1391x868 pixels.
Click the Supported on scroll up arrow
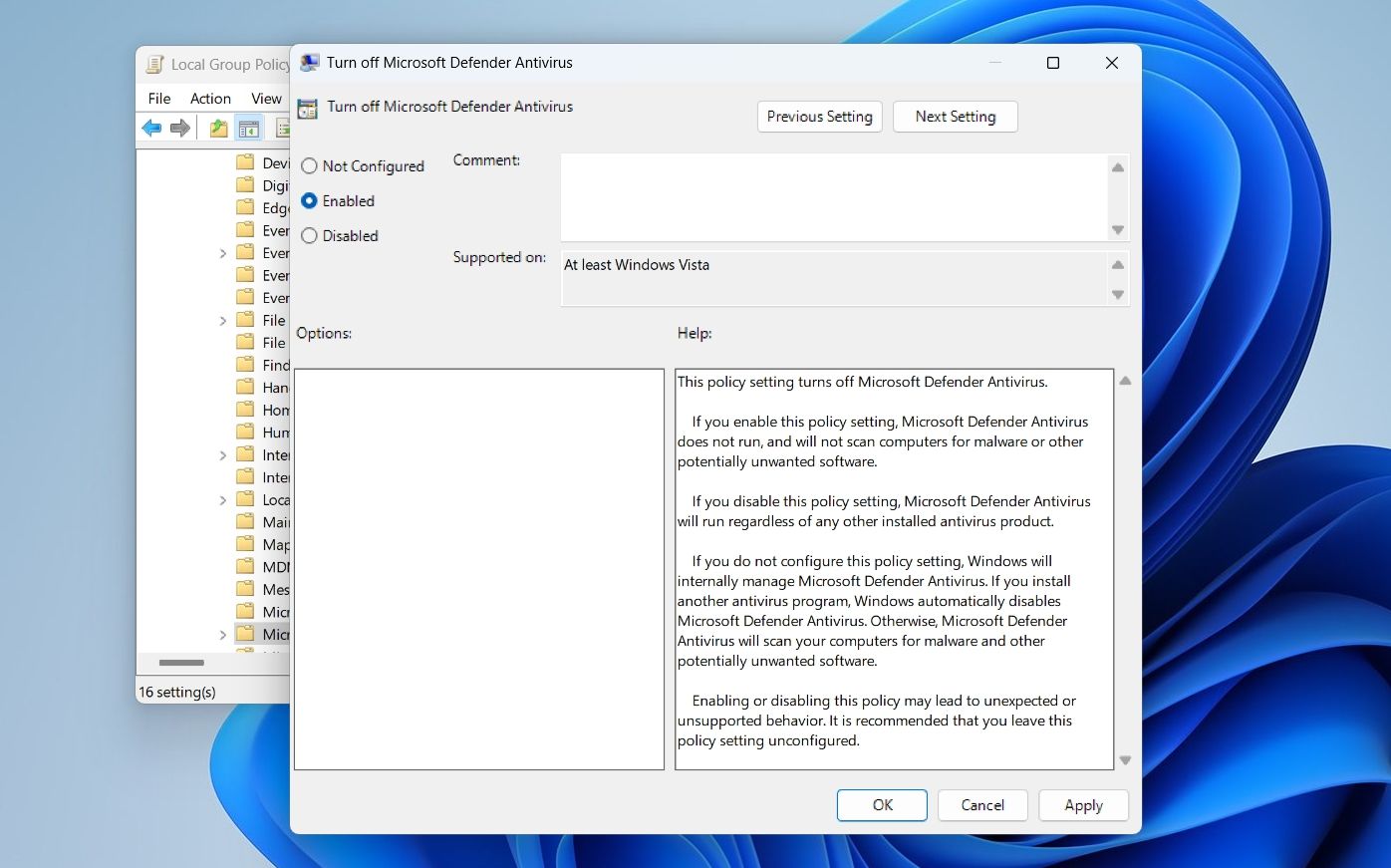(x=1118, y=265)
